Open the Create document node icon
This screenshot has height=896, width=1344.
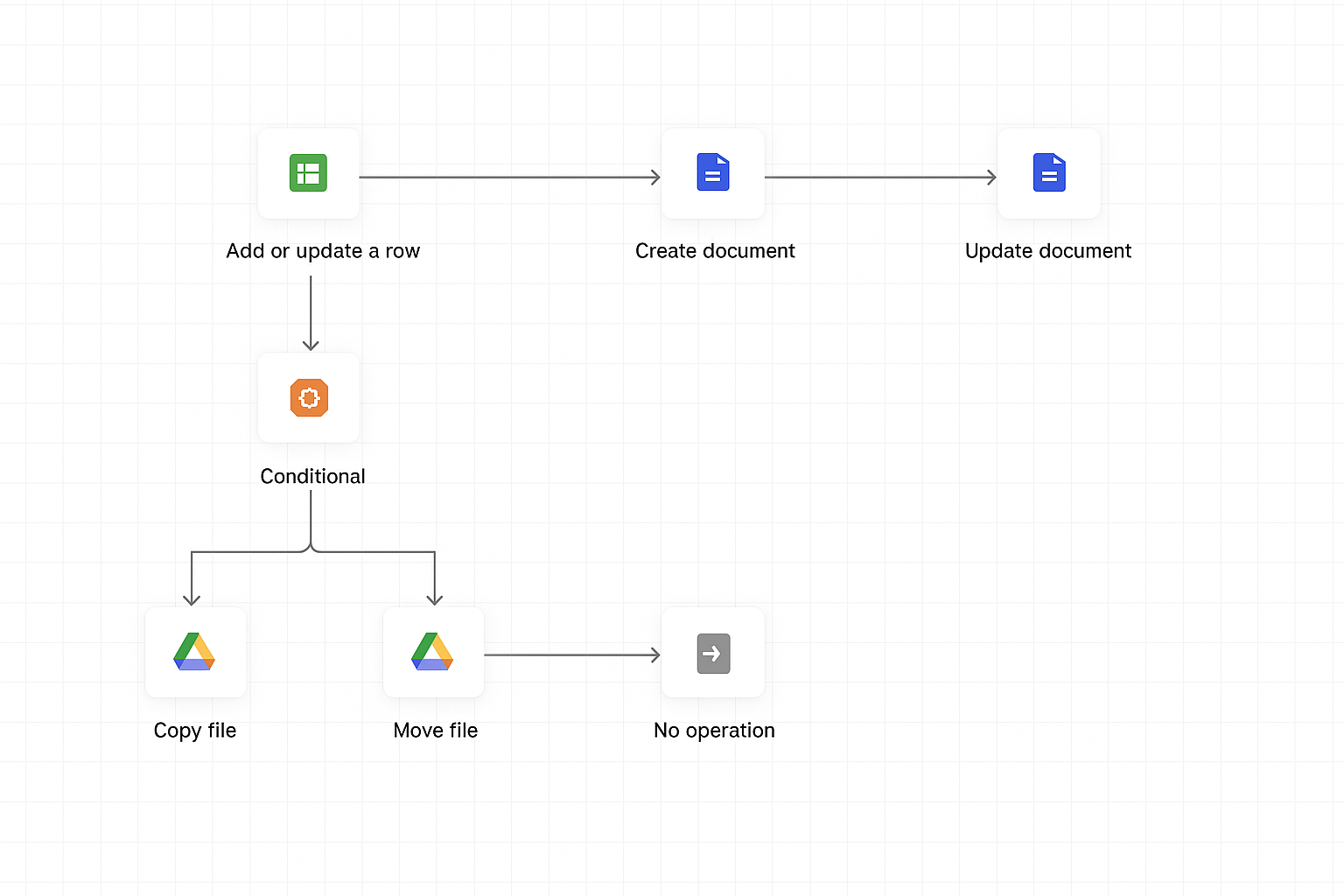[713, 173]
